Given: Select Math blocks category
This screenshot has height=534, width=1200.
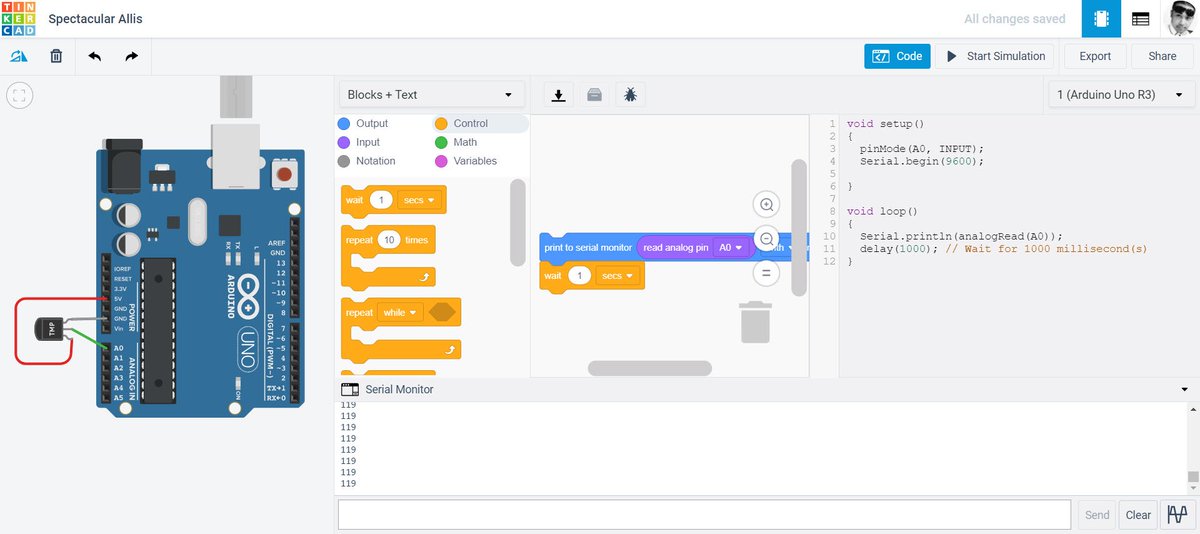Looking at the screenshot, I should click(456, 142).
